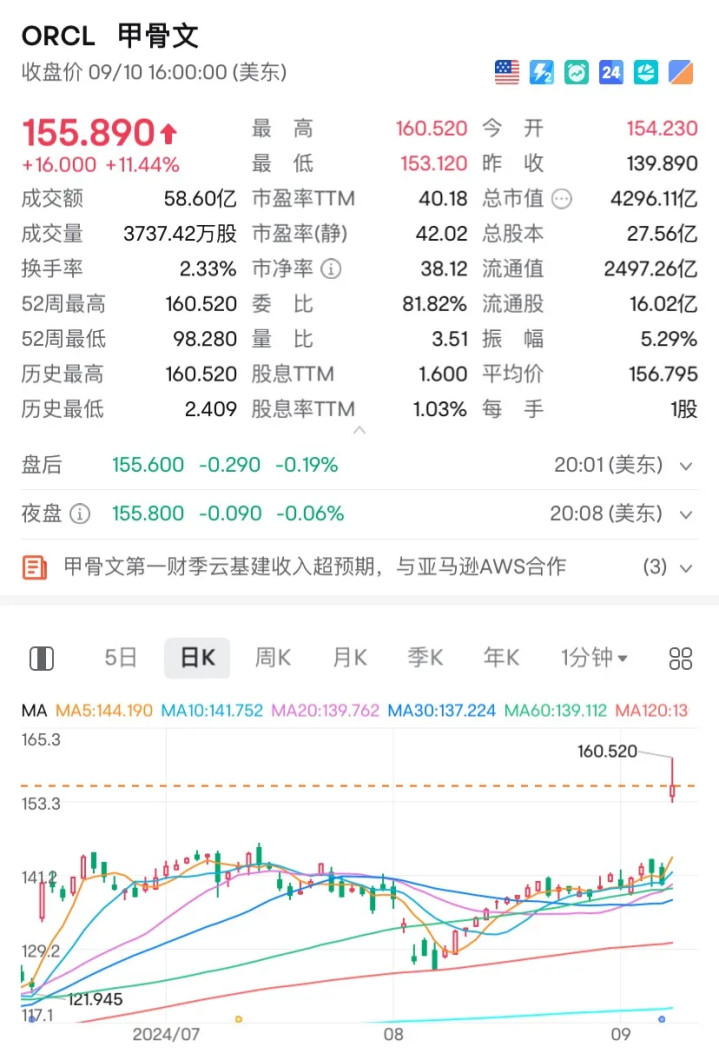Tap the MA10:141.752 indicator value
Image resolution: width=719 pixels, height=1060 pixels.
pyautogui.click(x=212, y=710)
